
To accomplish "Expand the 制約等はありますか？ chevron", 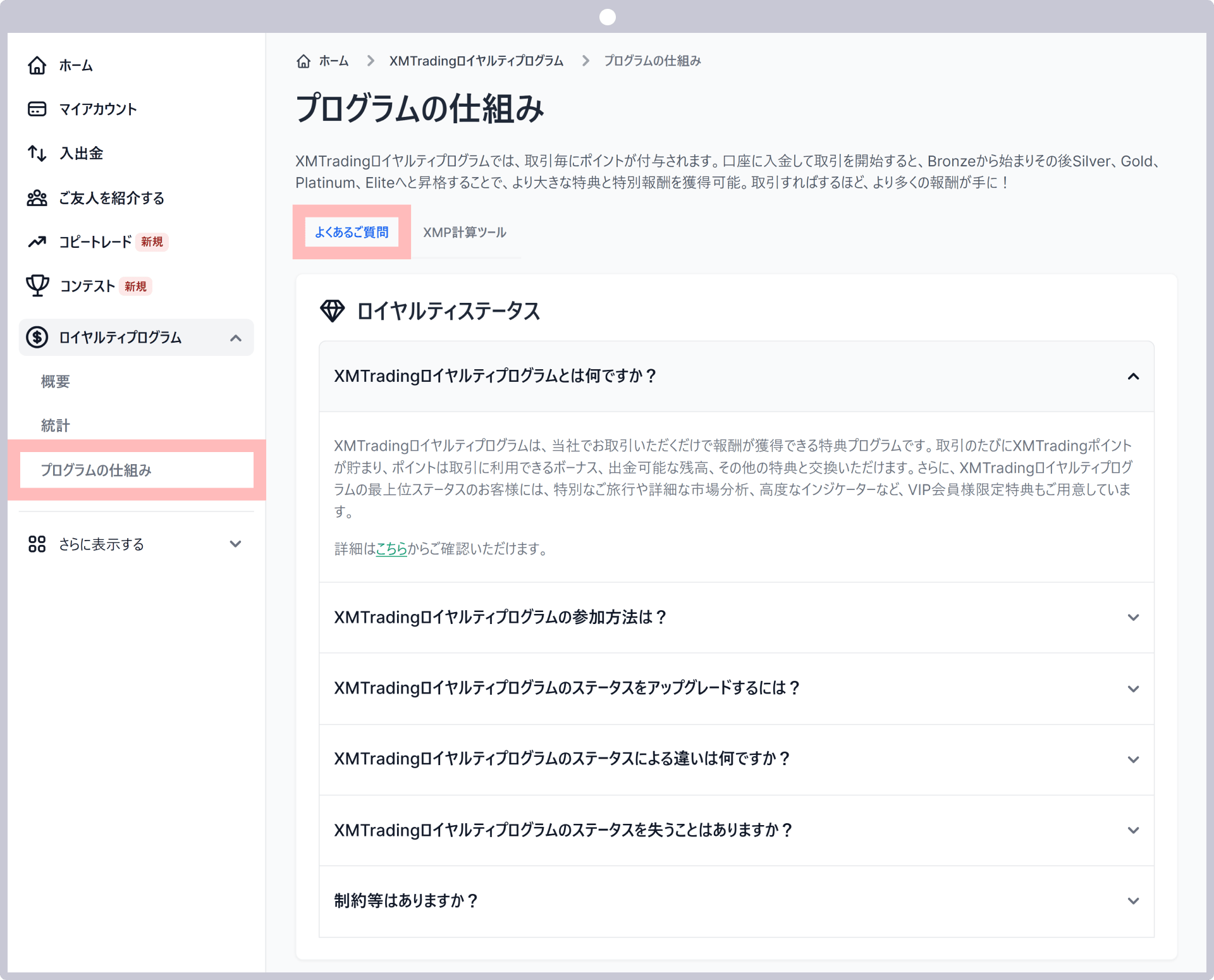I will coord(1134,901).
